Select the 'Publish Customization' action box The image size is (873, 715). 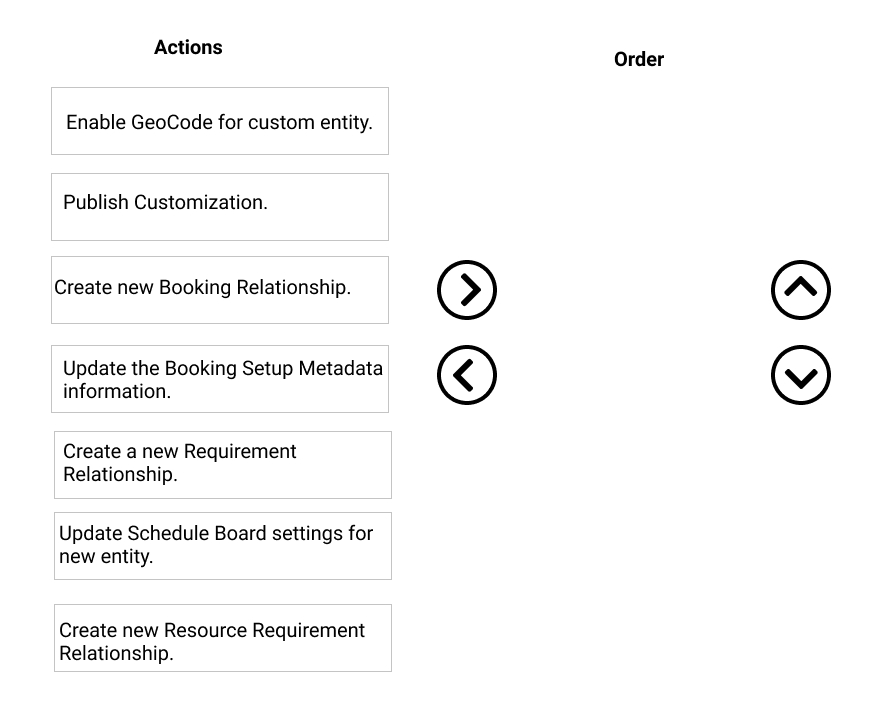coord(220,207)
